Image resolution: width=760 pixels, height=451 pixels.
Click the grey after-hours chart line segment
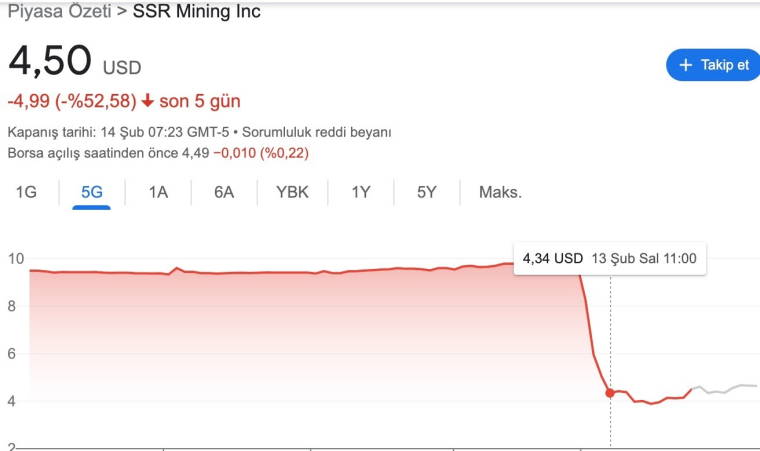click(725, 388)
